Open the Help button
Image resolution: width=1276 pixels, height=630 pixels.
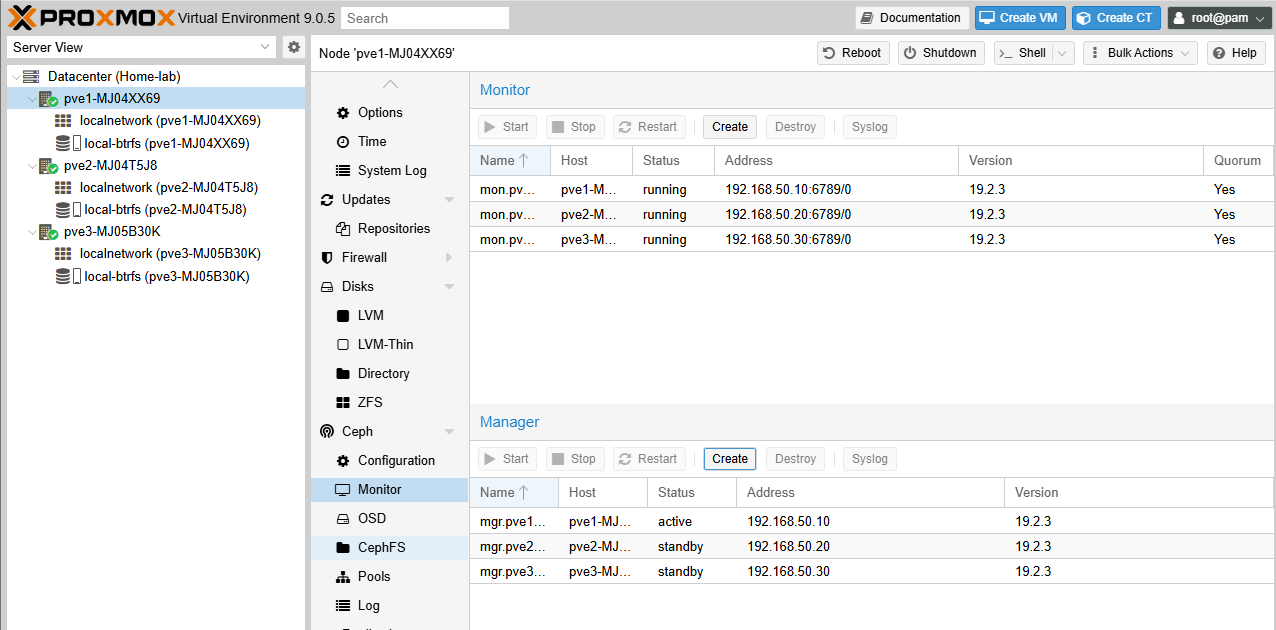click(1236, 53)
